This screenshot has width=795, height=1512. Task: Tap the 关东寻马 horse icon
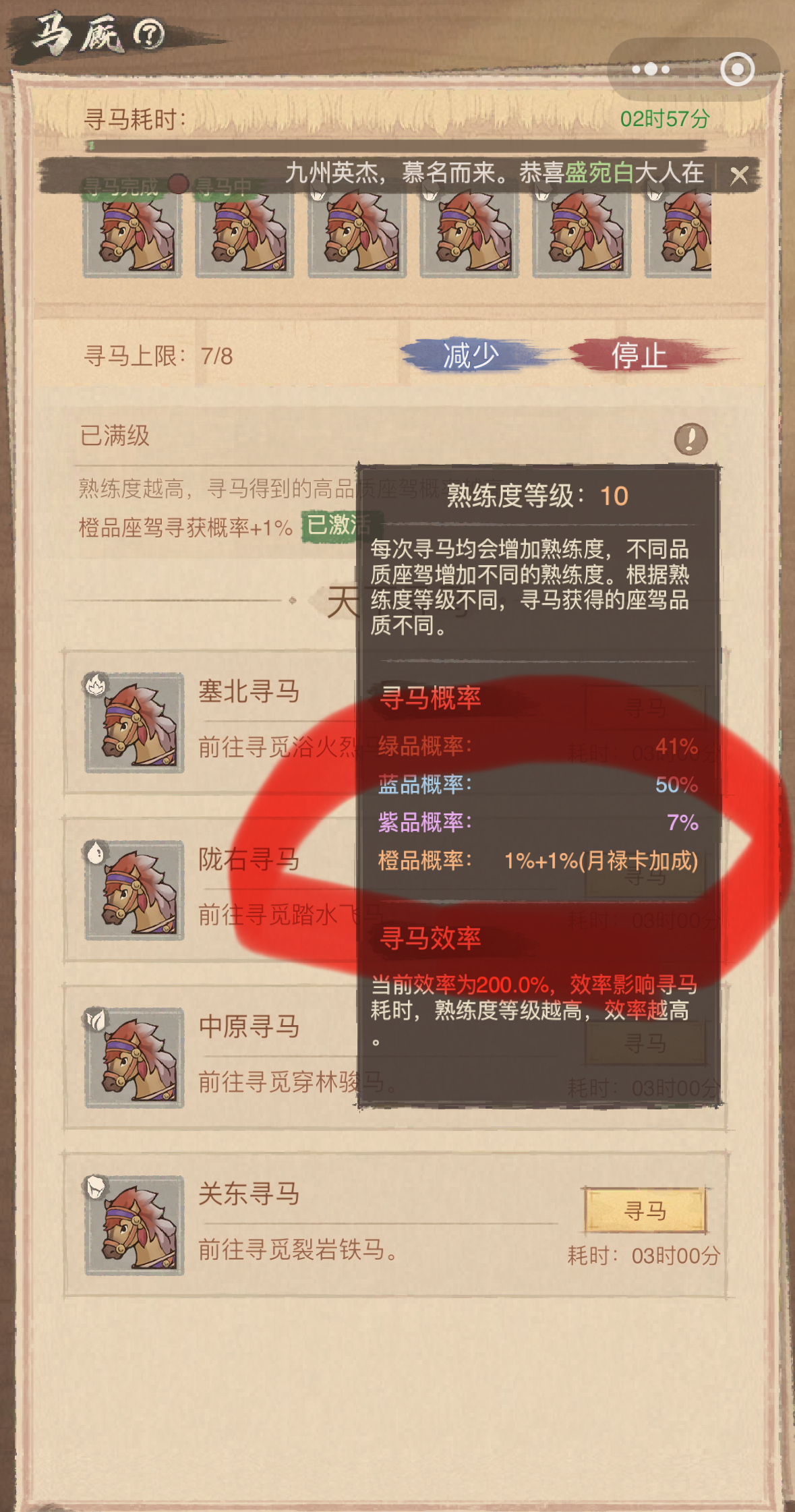click(x=134, y=1225)
